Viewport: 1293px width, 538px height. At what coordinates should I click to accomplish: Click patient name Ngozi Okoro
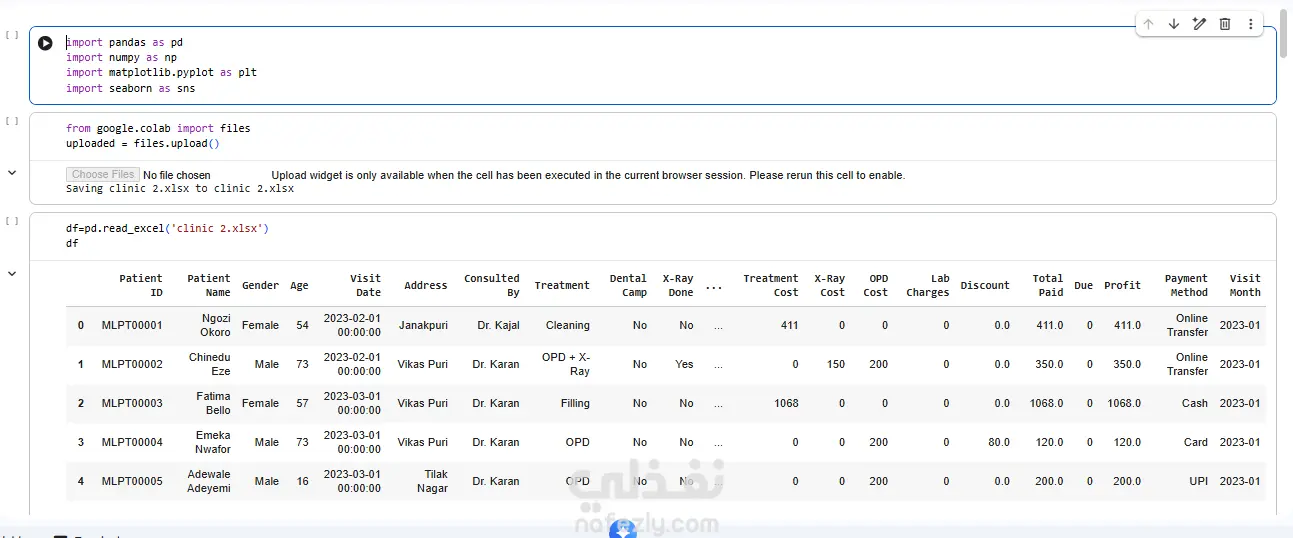(215, 325)
